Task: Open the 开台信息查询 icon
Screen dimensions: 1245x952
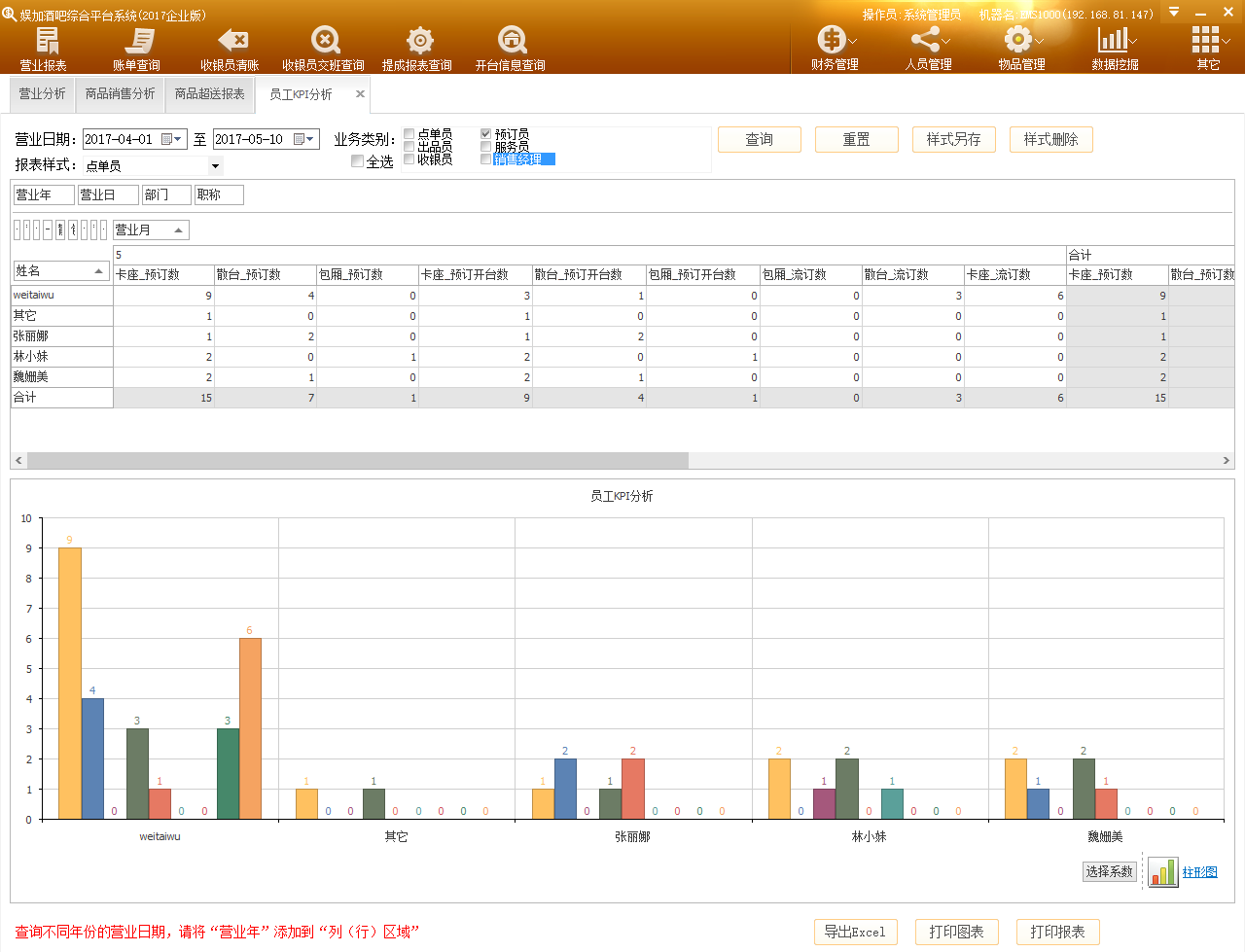Action: coord(511,49)
